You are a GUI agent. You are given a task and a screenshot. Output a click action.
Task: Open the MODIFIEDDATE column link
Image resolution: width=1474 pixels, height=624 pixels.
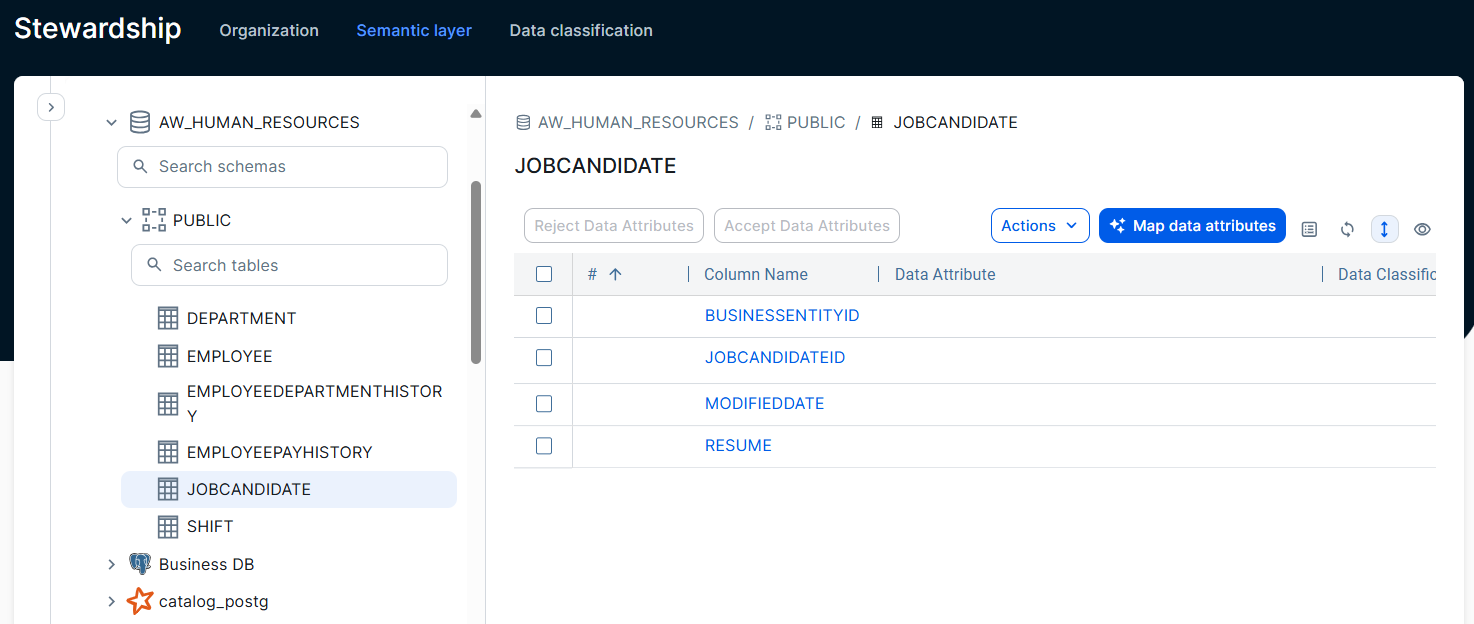[764, 403]
